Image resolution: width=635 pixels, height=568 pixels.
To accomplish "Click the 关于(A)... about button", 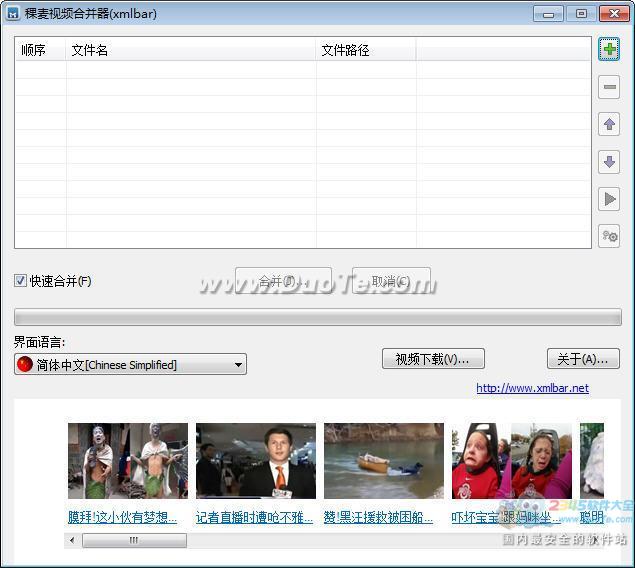I will (583, 359).
